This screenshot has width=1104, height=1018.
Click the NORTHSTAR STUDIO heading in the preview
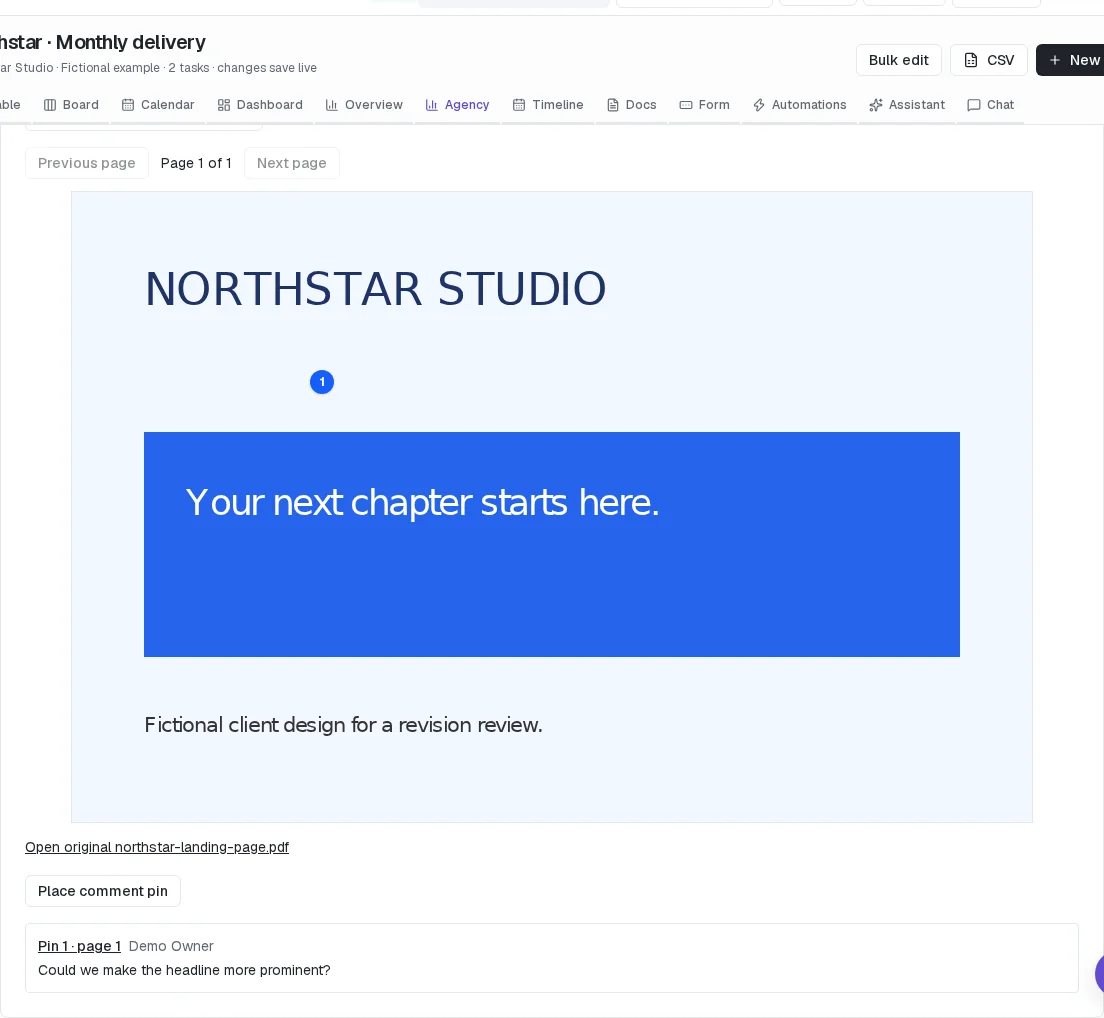click(375, 289)
